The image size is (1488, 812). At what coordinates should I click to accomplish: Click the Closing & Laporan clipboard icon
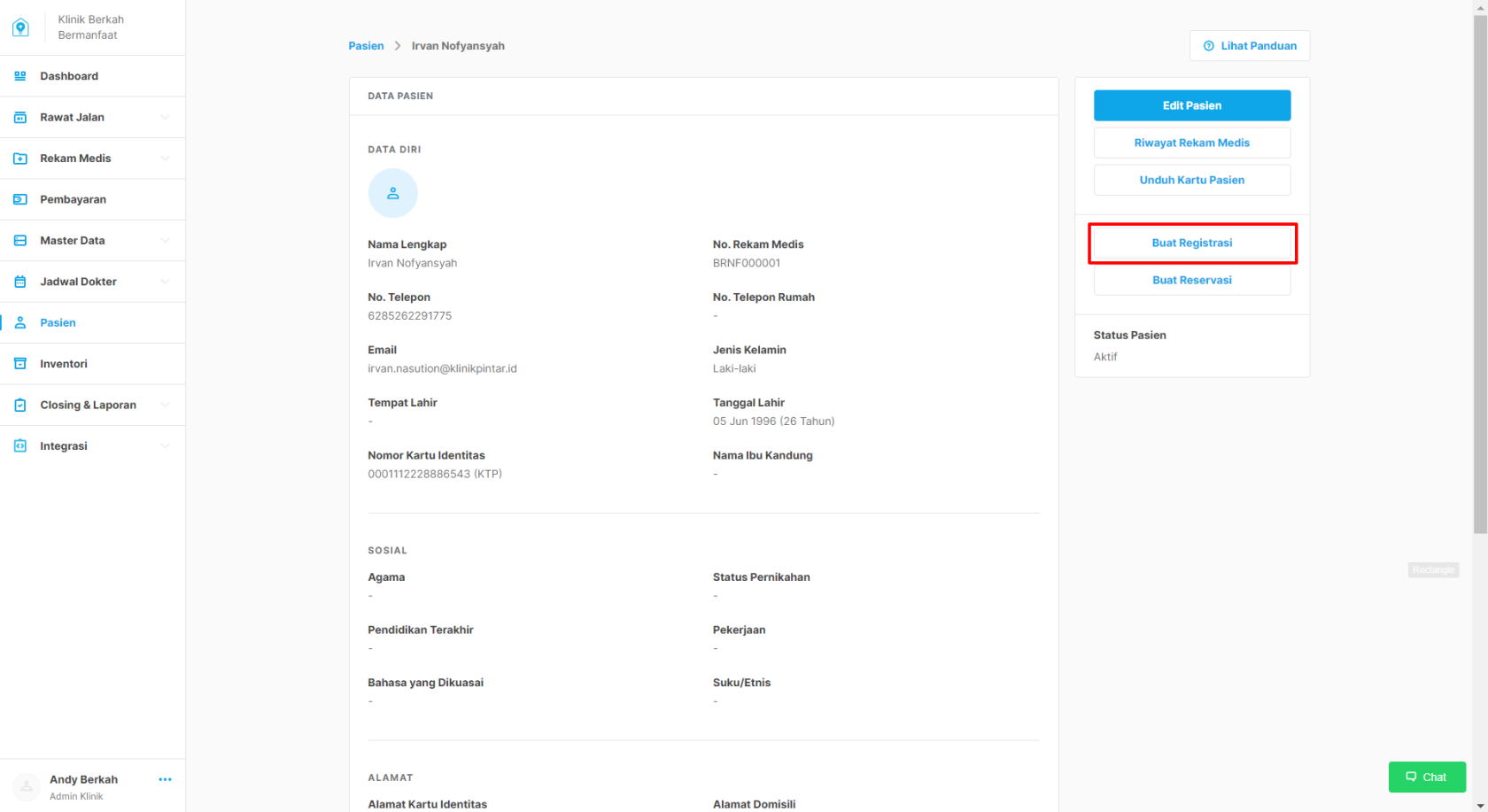[20, 406]
